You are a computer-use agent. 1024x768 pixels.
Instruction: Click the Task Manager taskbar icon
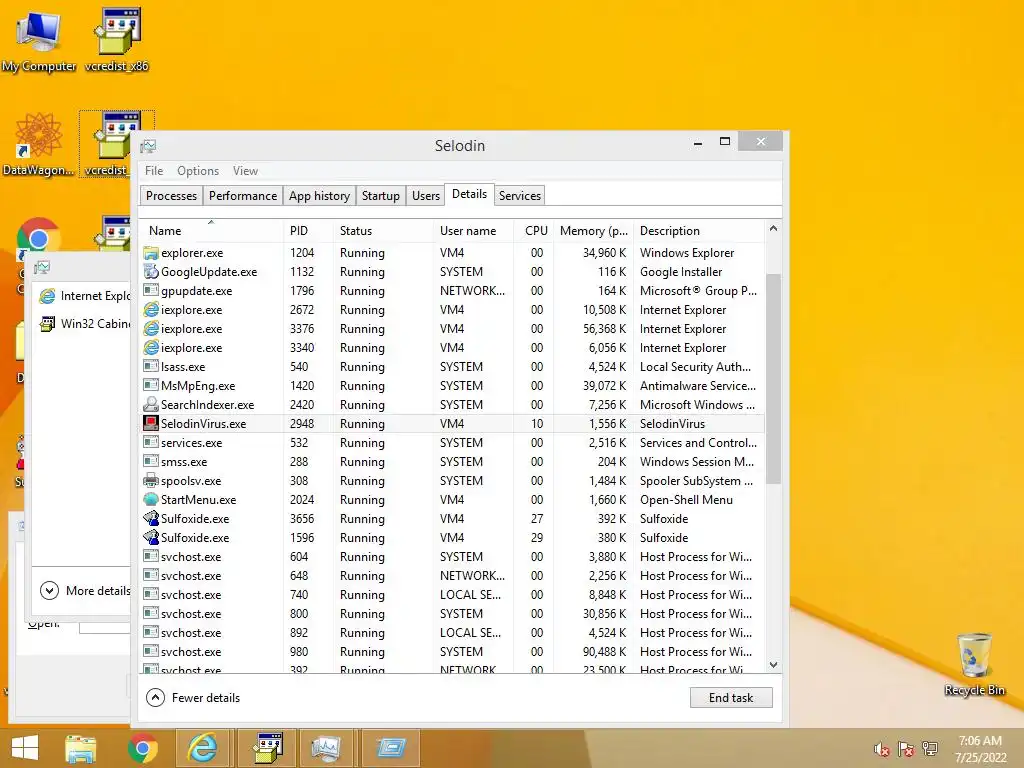326,748
